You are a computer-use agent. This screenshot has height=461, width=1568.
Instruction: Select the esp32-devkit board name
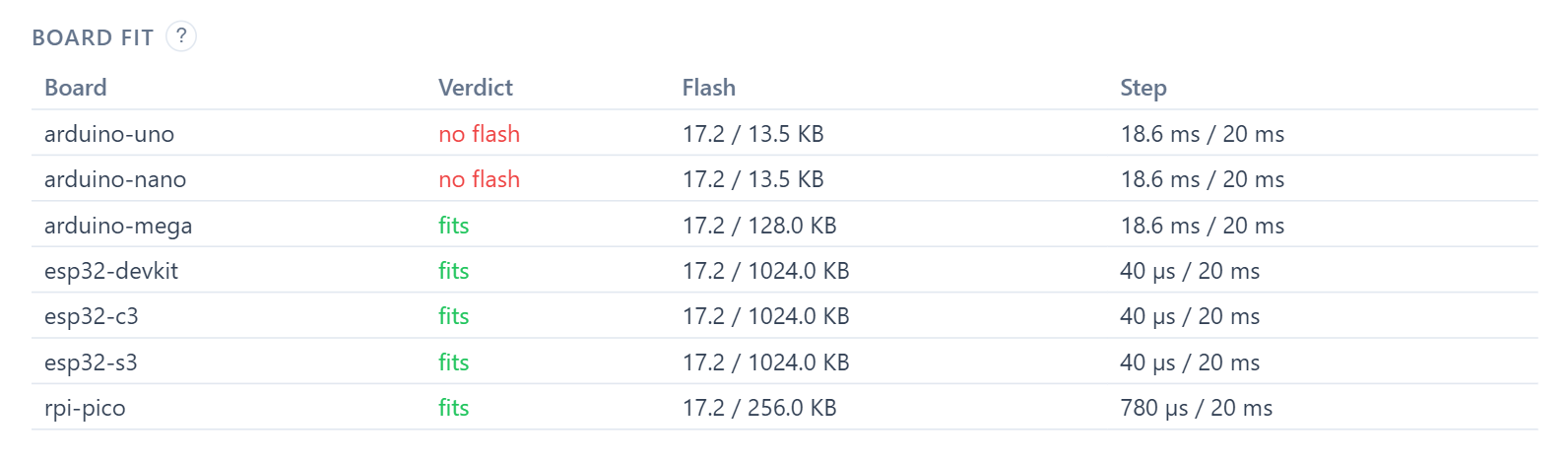[x=111, y=271]
